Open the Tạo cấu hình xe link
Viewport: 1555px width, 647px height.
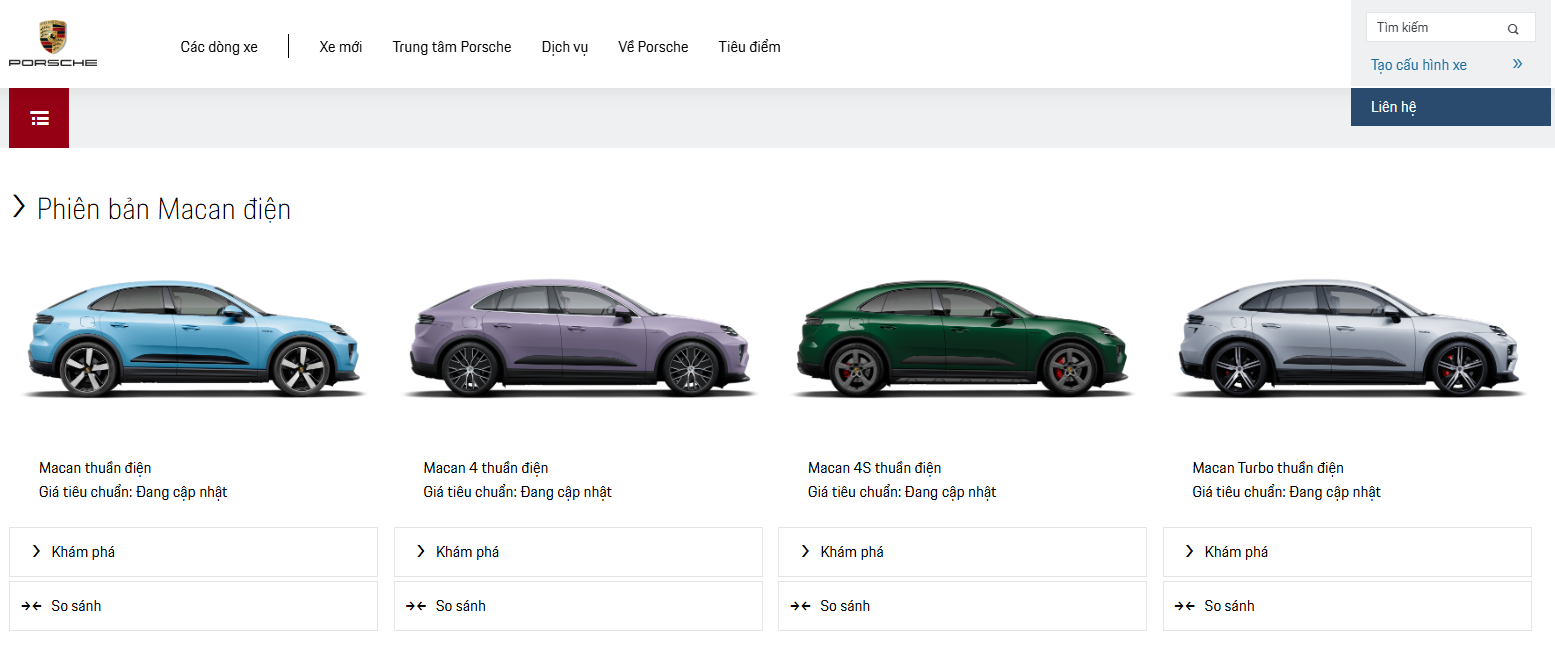click(1417, 63)
